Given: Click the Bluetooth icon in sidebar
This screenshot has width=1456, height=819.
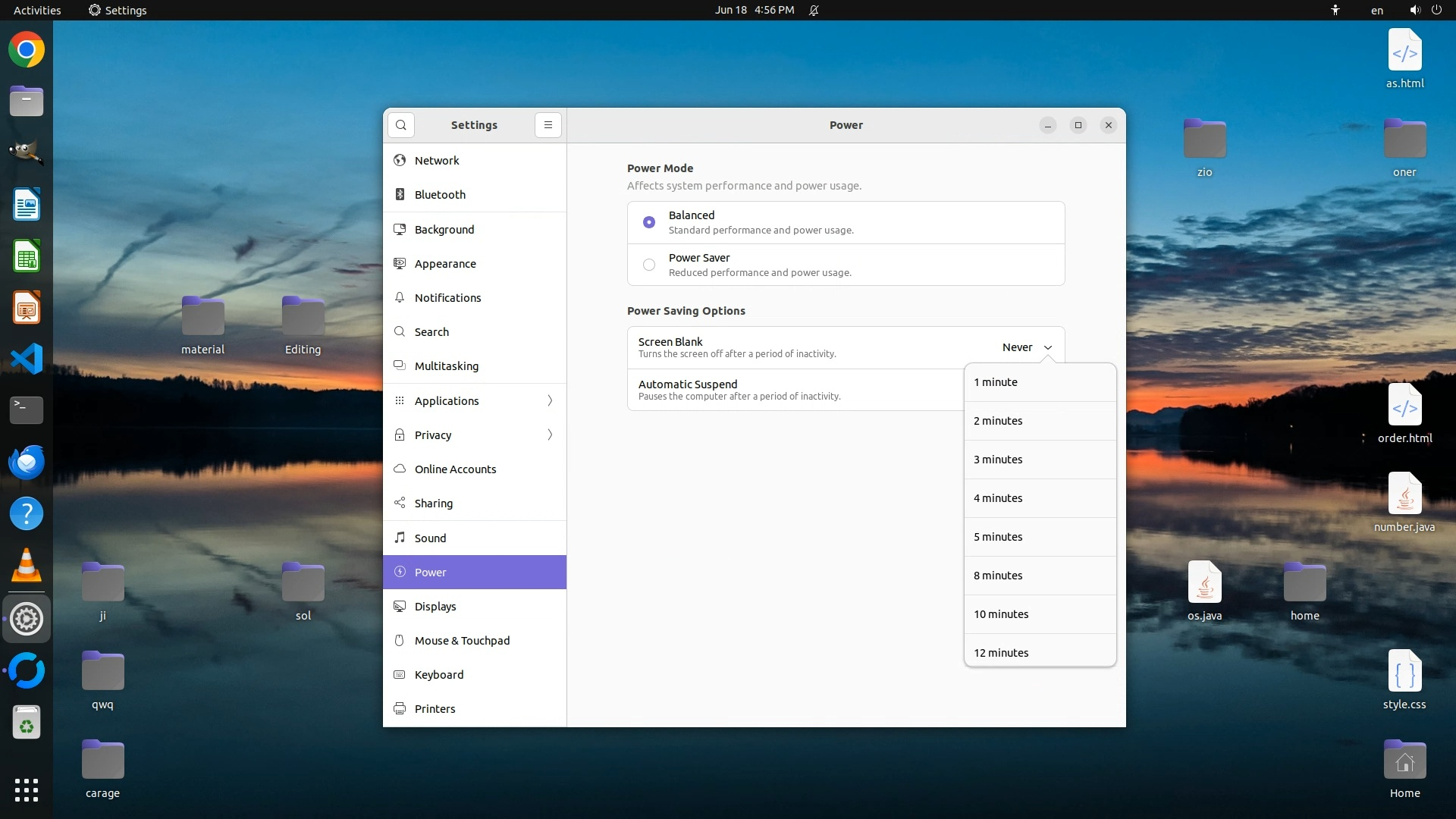Looking at the screenshot, I should 400,195.
